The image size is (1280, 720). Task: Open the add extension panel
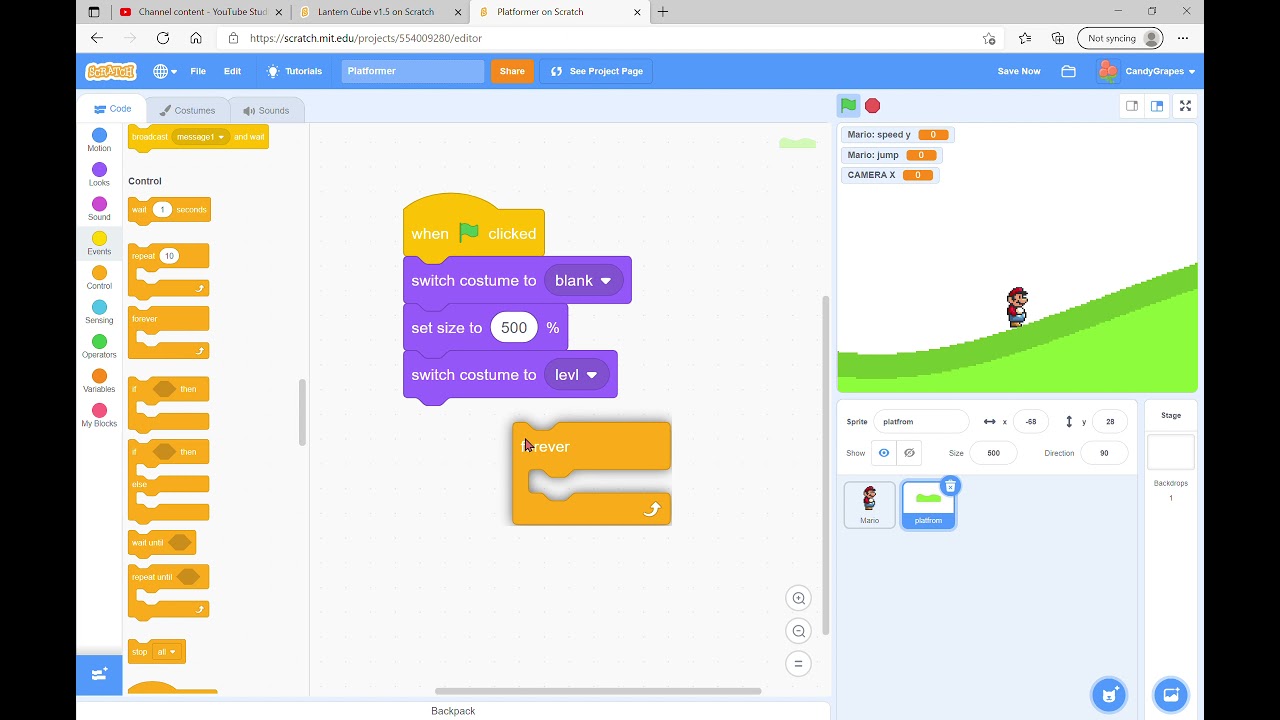click(99, 674)
